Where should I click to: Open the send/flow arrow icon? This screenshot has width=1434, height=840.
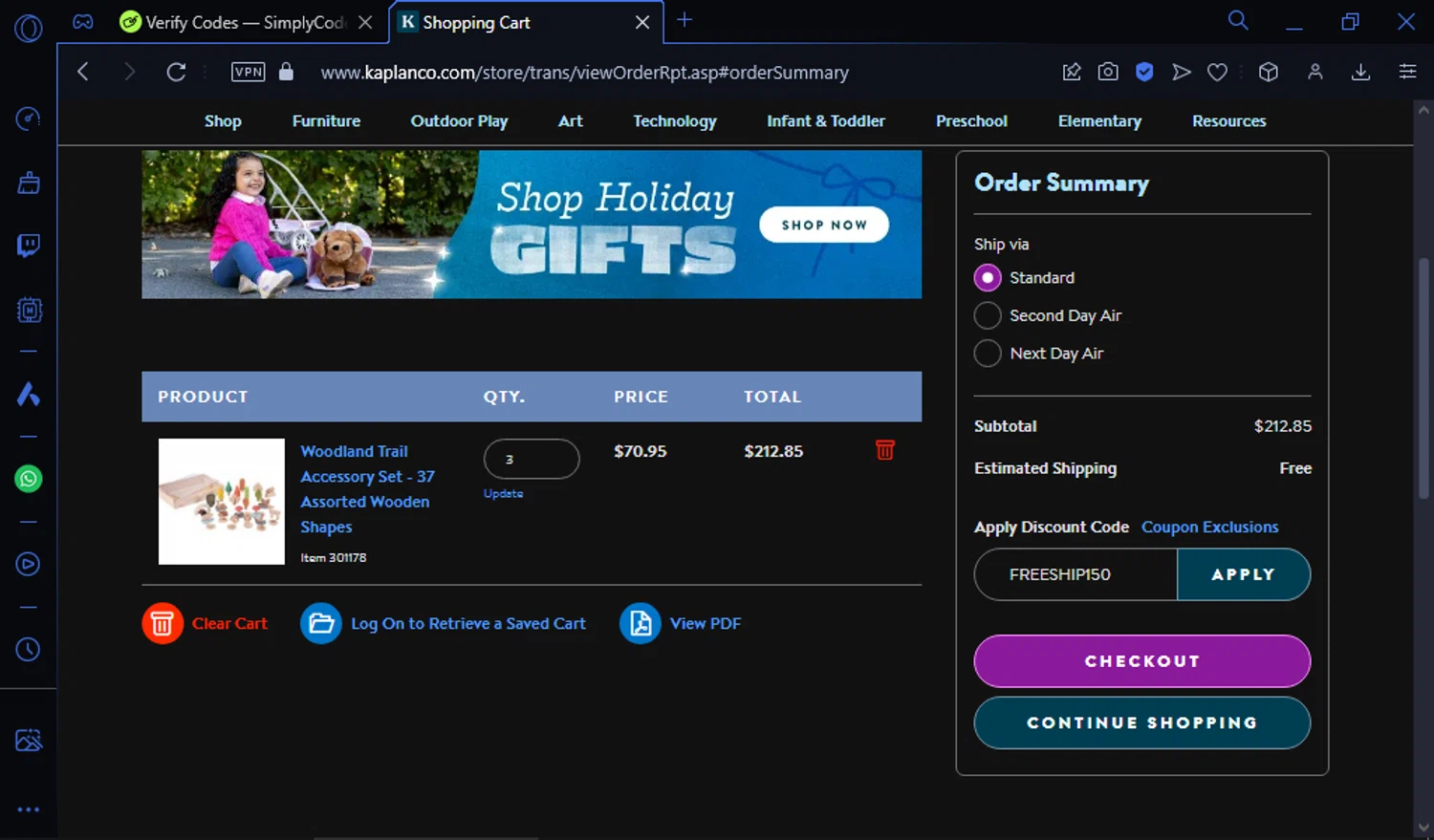(1182, 72)
